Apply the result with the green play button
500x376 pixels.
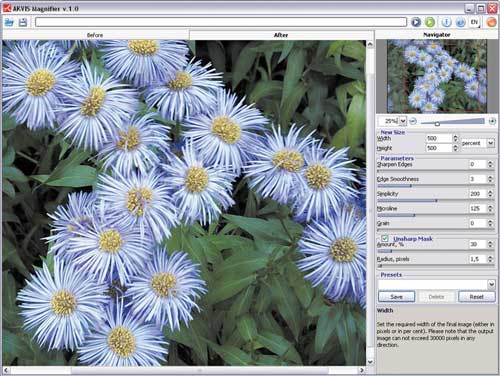(x=430, y=22)
